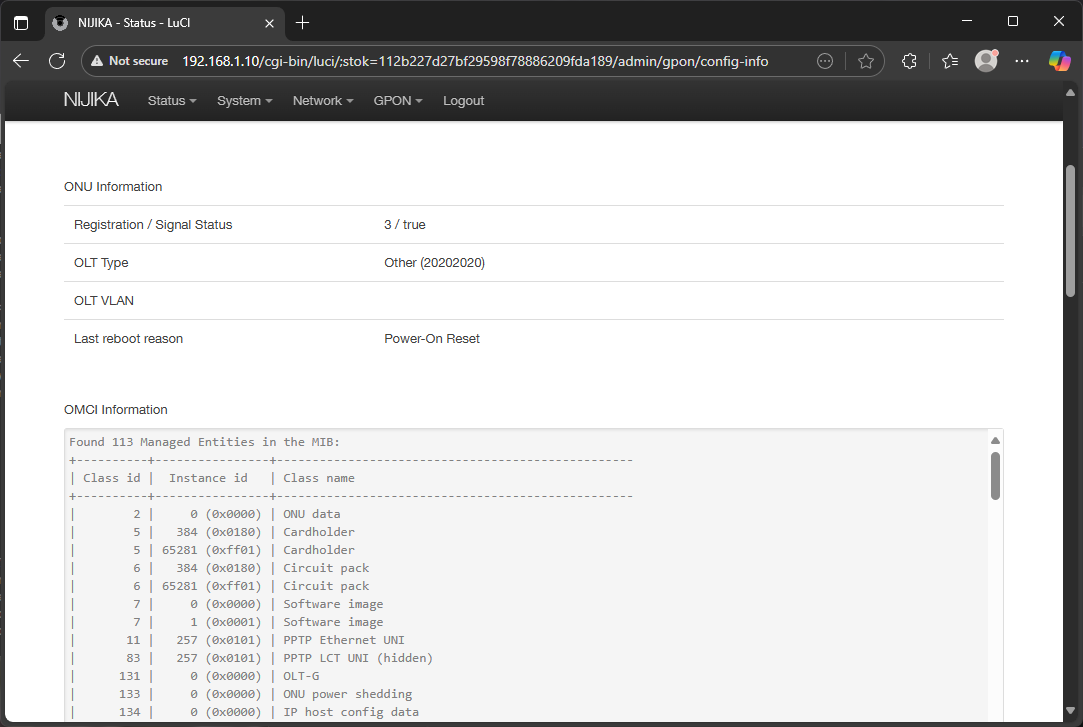Viewport: 1083px width, 727px height.
Task: Open the tab actions sidebar icon
Action: point(21,23)
